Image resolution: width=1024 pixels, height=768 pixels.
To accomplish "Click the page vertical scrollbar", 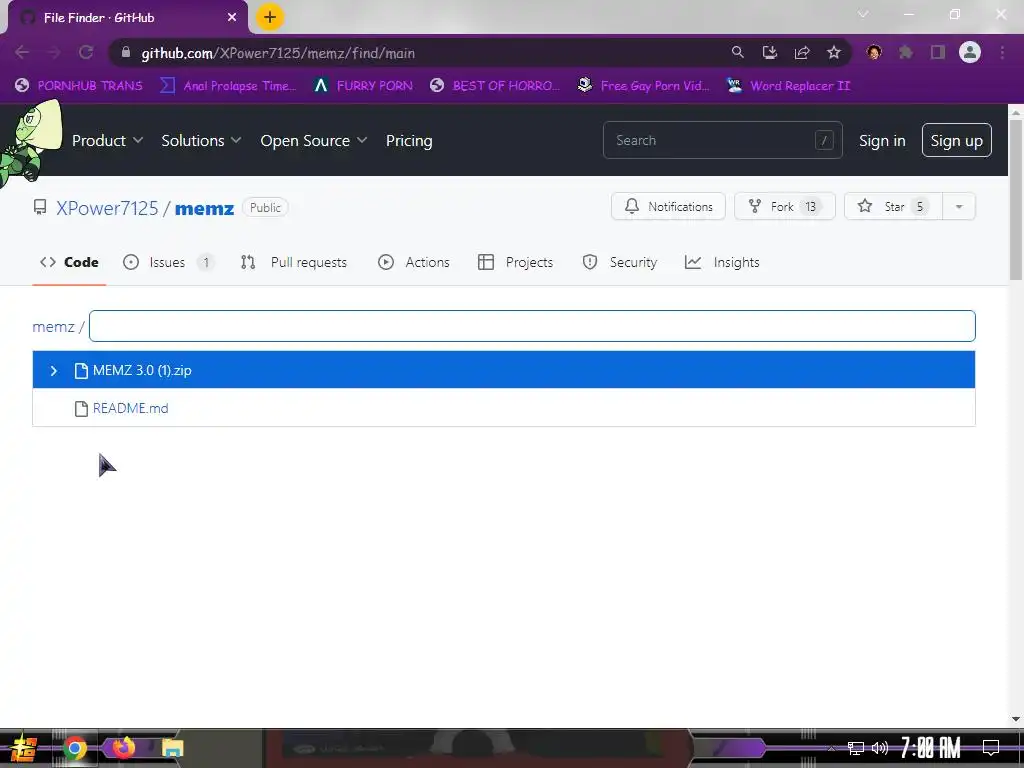I will [x=1016, y=200].
